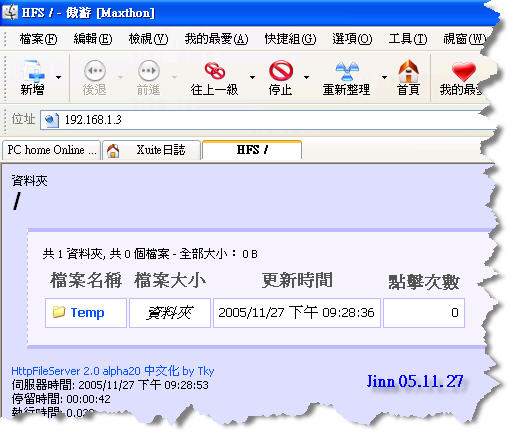Open the dropdown arrow beside 停止
Screen dimensions: 509x432
click(306, 77)
